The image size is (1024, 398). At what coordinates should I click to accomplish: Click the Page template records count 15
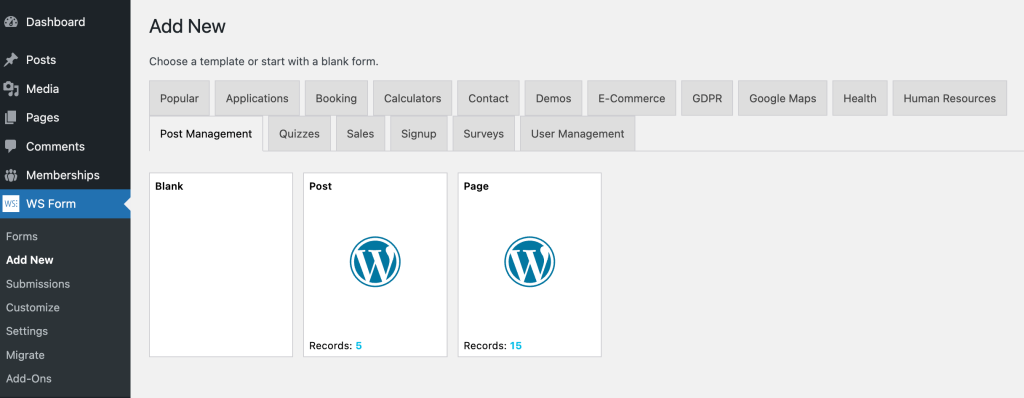click(516, 346)
